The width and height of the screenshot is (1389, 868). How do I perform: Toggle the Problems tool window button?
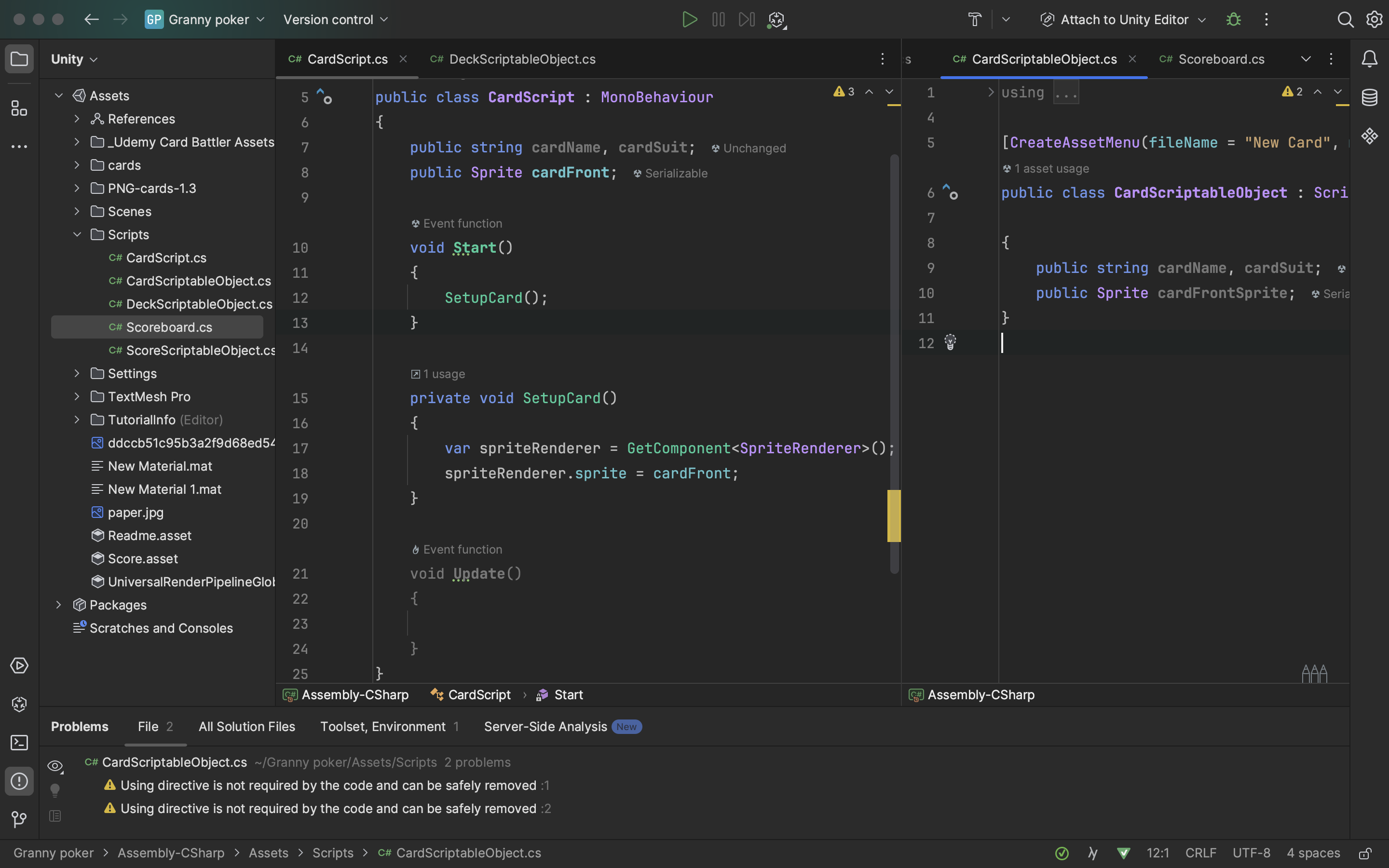click(x=19, y=781)
